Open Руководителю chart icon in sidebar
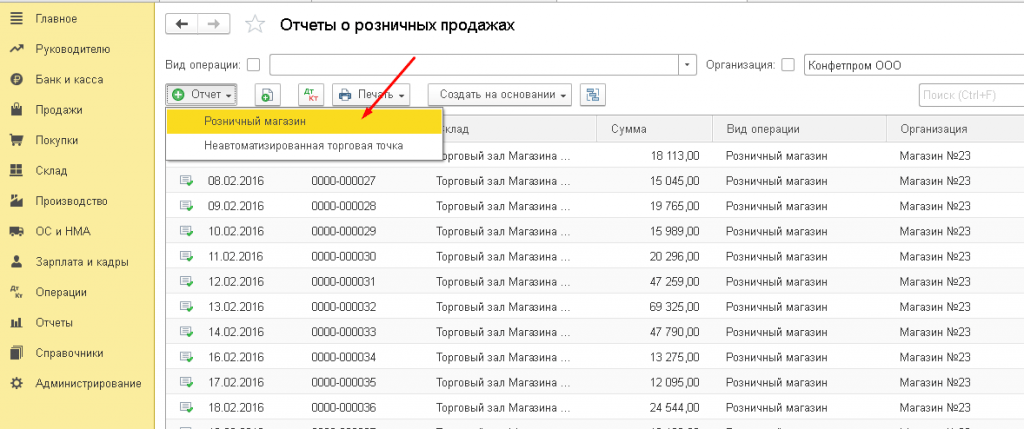This screenshot has height=429, width=1024. [x=16, y=49]
